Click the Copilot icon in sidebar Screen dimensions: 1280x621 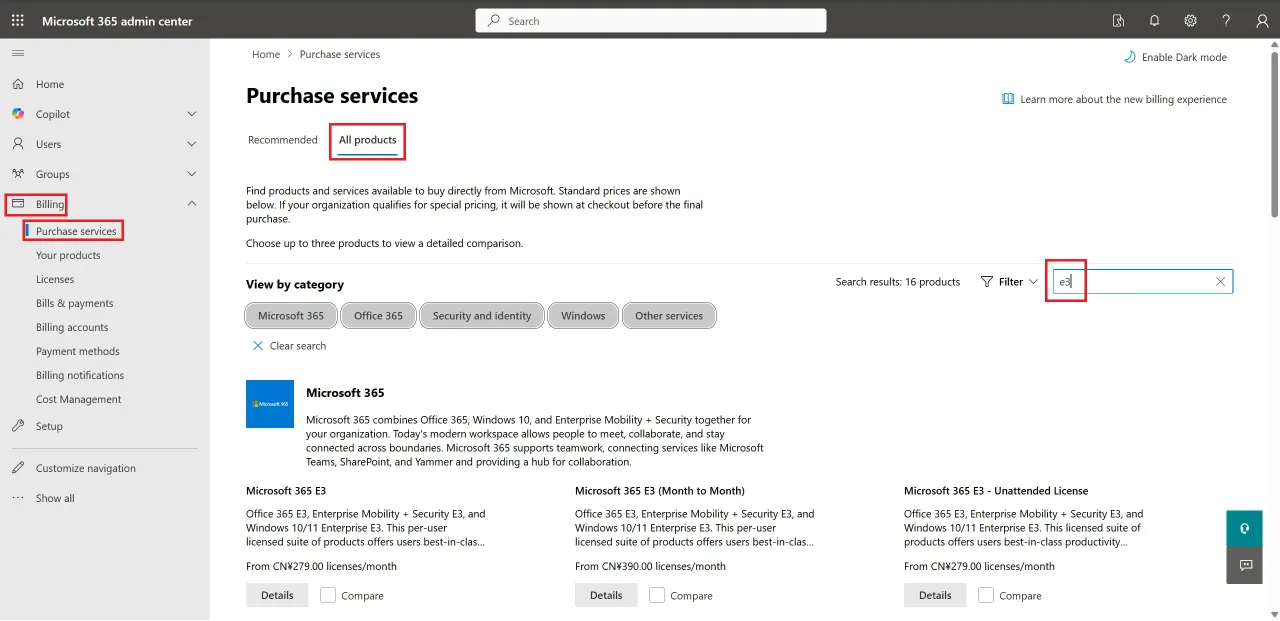18,114
